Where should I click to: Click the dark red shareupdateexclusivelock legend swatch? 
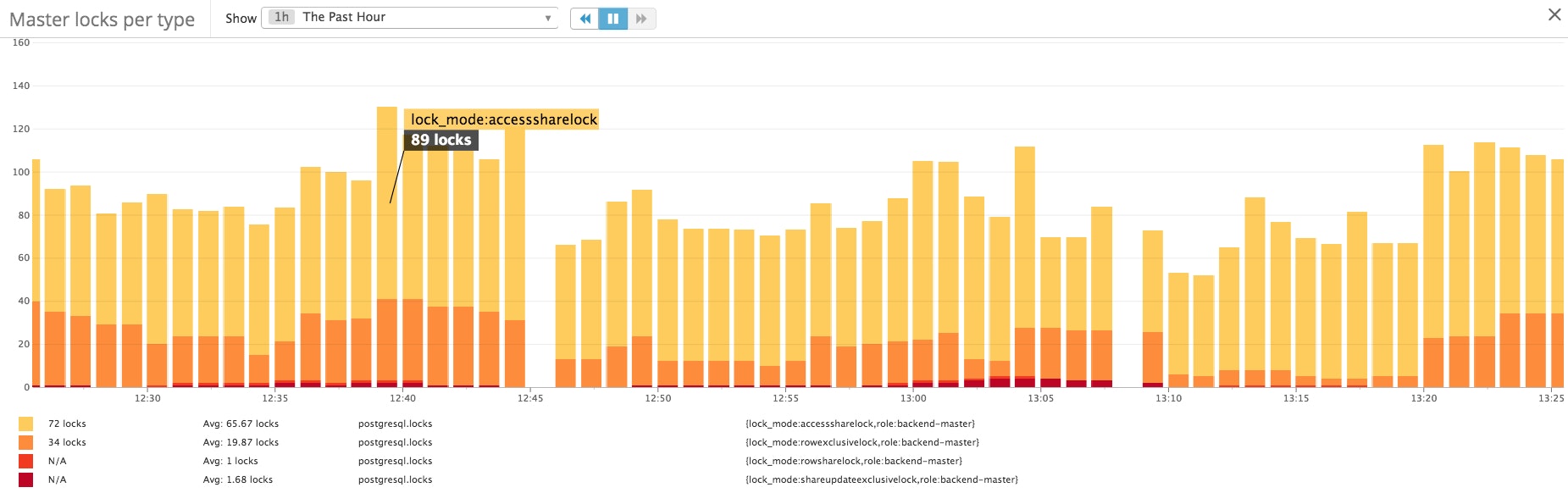(x=26, y=479)
